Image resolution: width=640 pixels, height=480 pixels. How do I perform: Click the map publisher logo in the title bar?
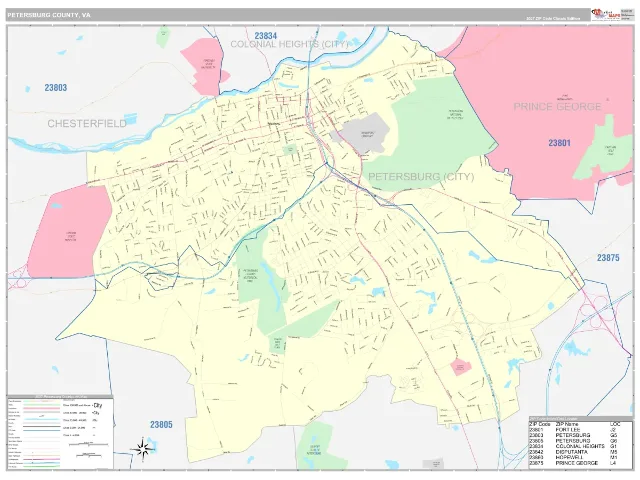[x=605, y=14]
